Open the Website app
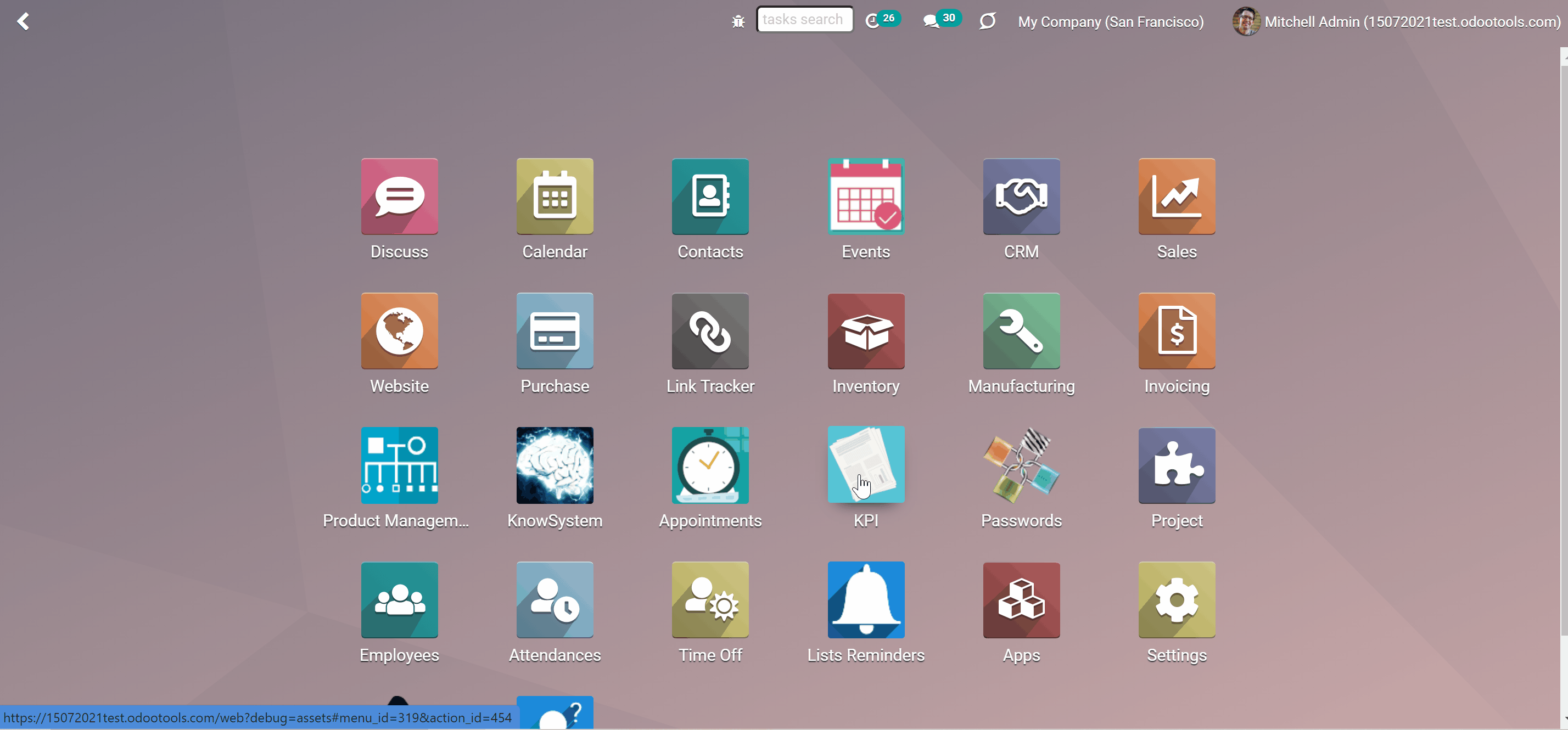Viewport: 1568px width, 730px height. coord(399,331)
